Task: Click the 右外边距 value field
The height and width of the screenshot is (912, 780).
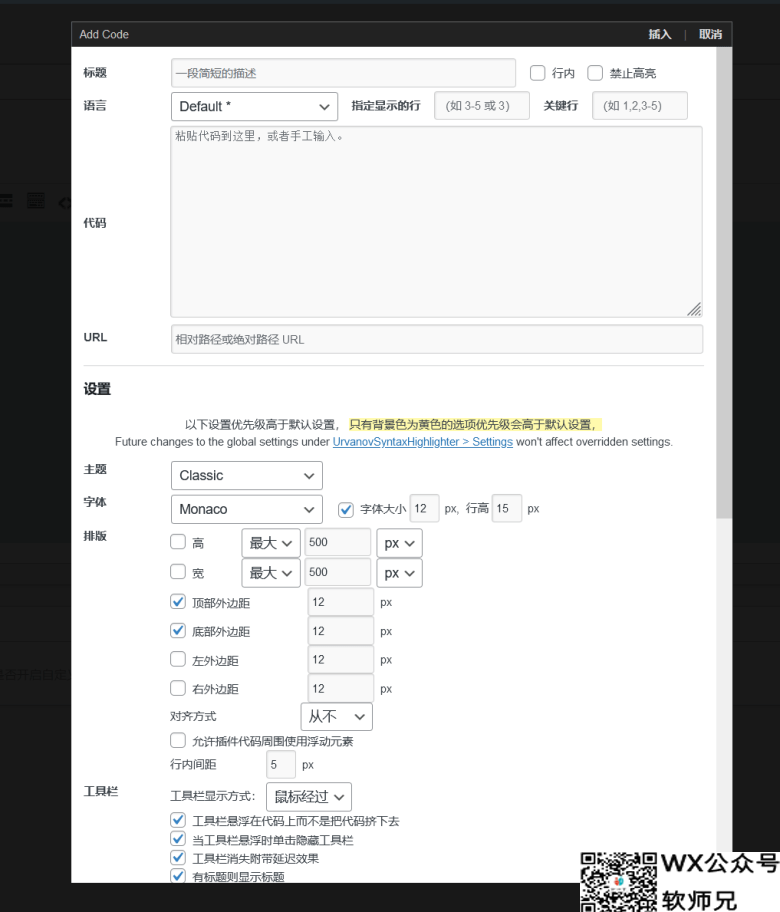Action: [341, 689]
